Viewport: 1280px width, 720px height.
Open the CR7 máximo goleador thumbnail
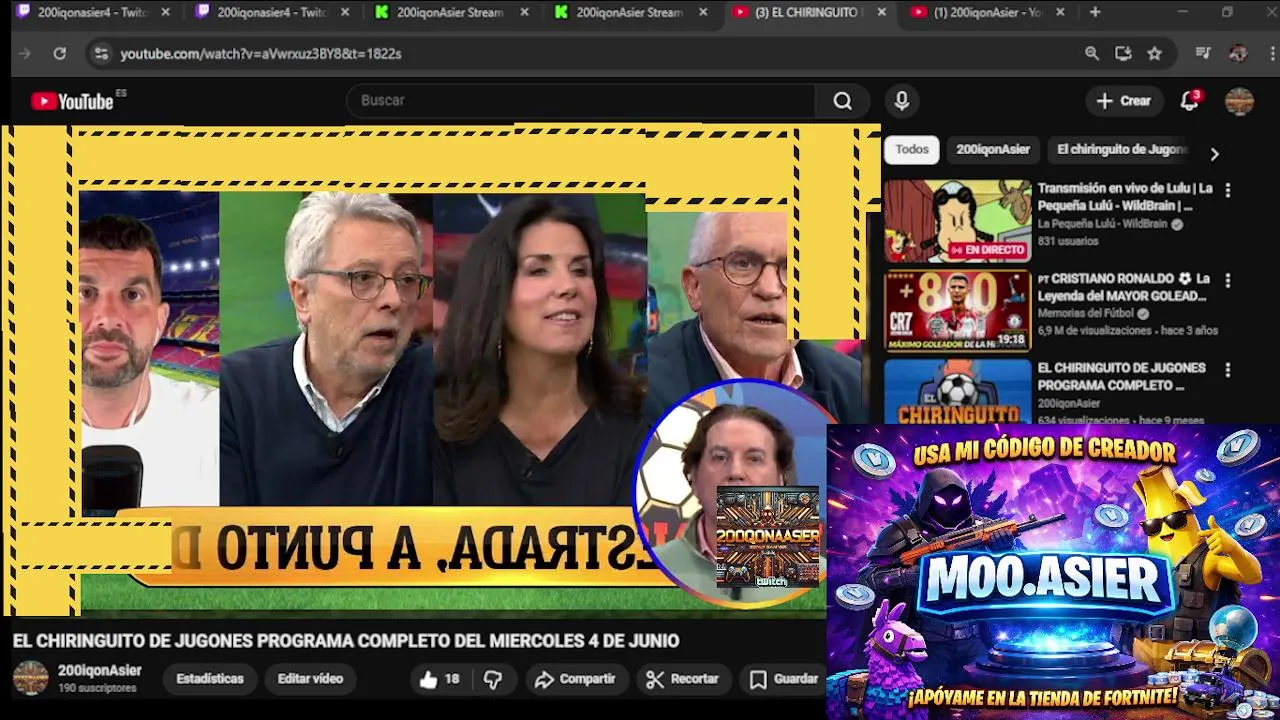coord(957,311)
